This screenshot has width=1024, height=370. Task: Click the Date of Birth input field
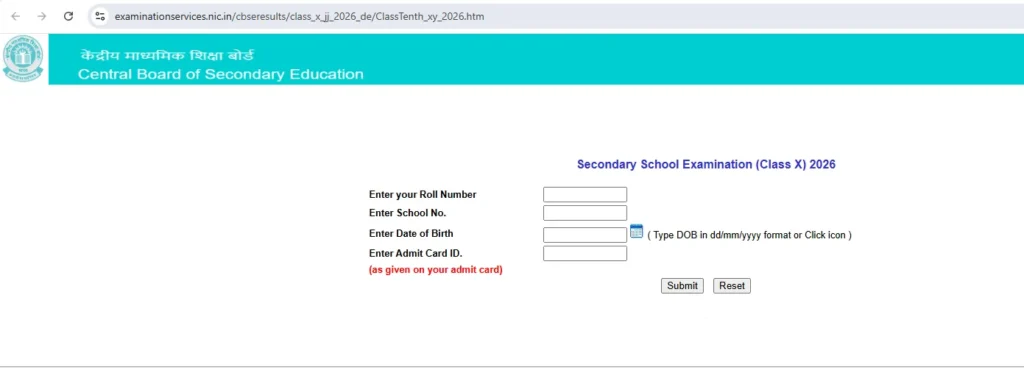584,235
